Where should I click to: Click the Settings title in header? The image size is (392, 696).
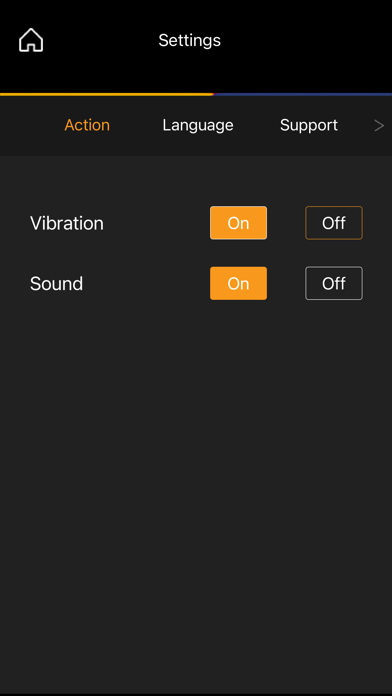190,40
